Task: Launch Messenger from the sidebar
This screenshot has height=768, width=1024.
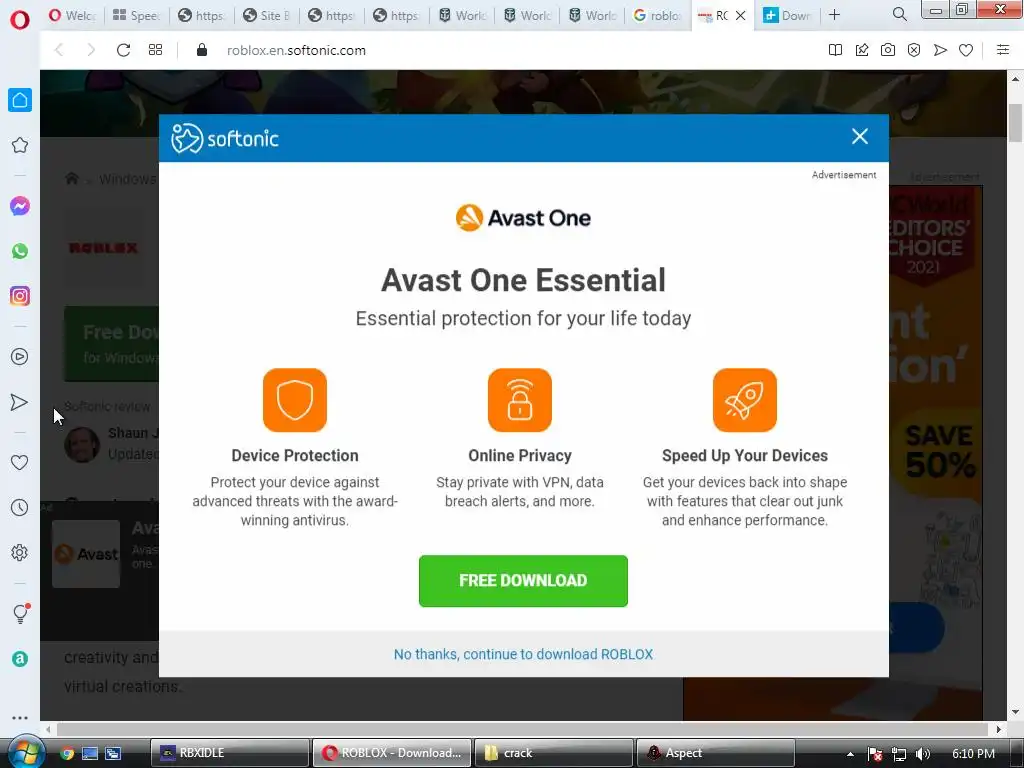Action: [20, 206]
